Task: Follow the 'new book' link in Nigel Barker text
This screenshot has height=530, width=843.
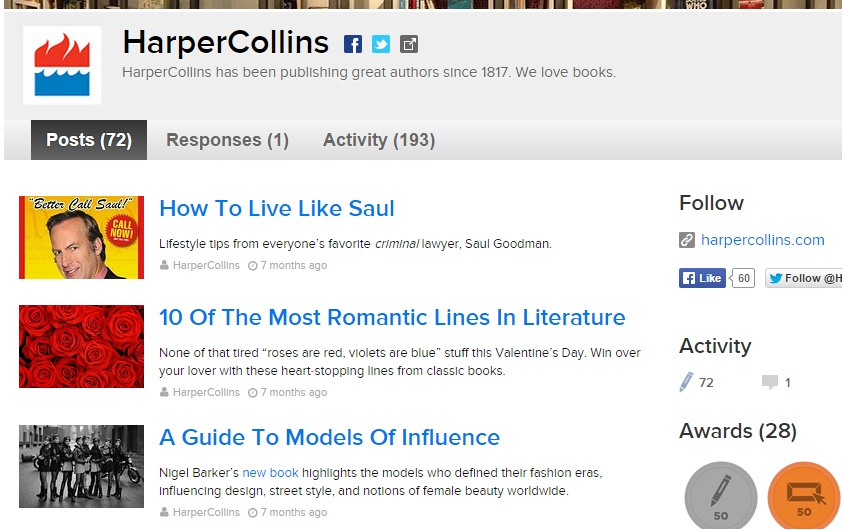Action: tap(270, 473)
